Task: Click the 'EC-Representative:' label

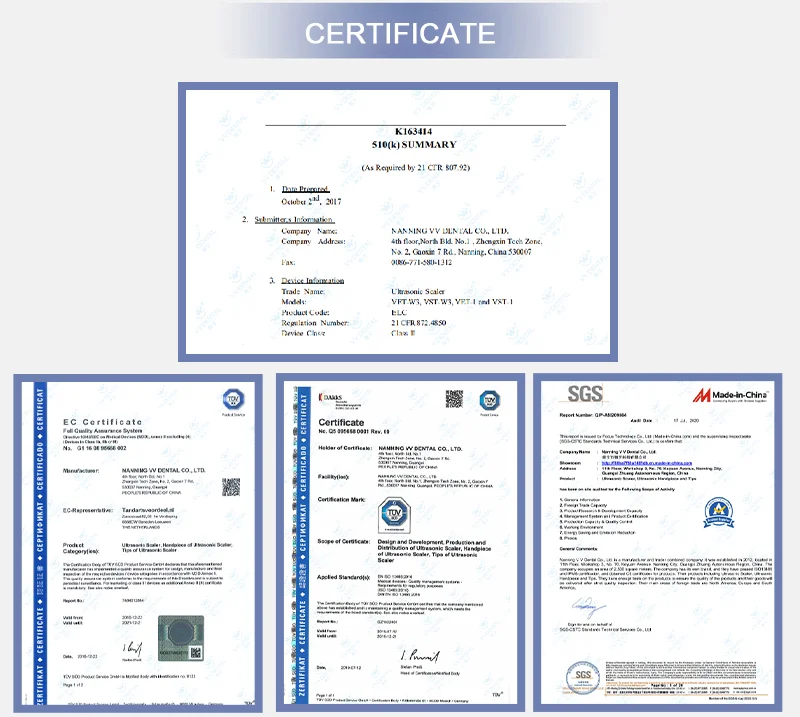Action: point(87,510)
